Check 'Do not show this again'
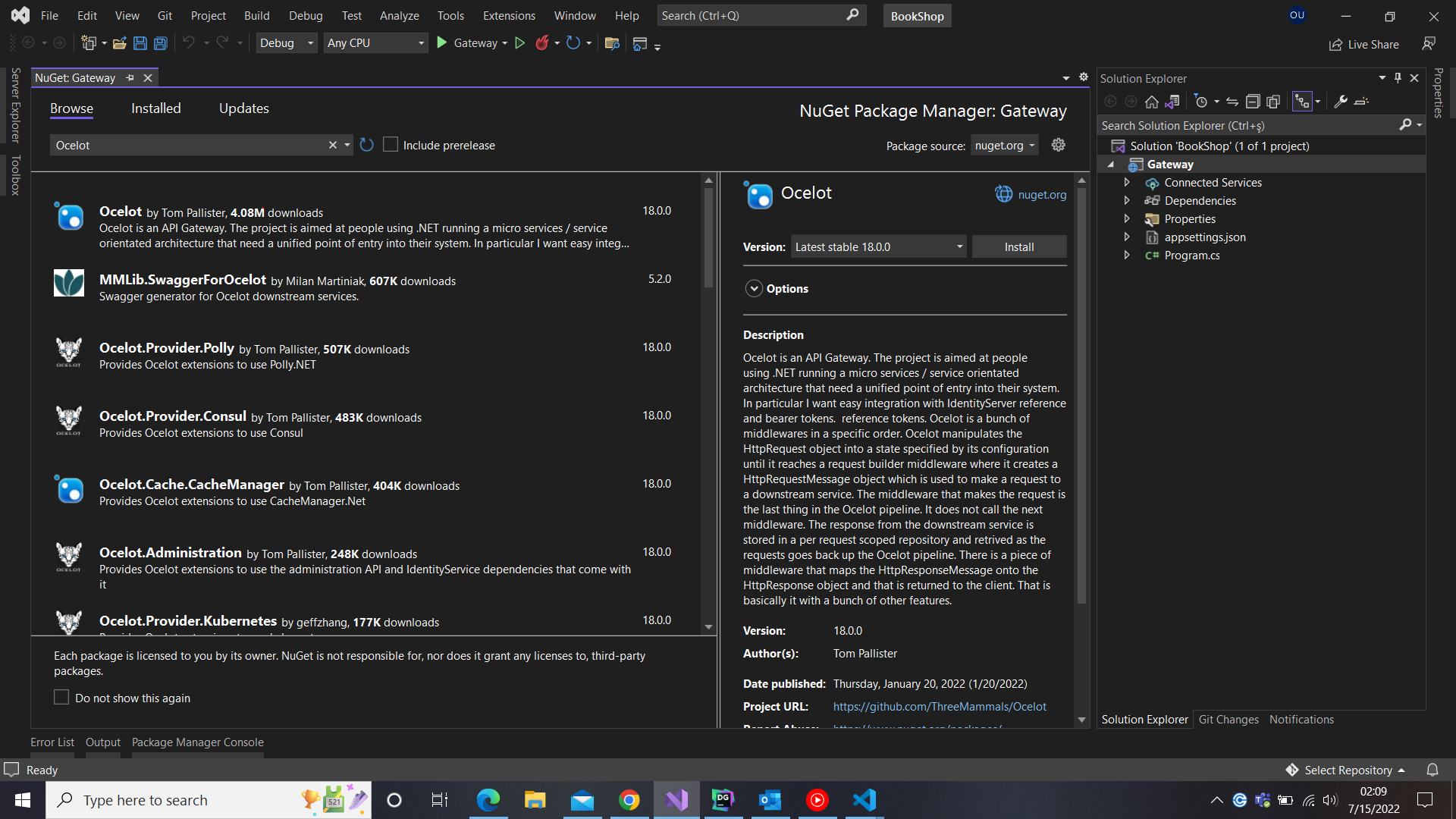This screenshot has width=1456, height=819. point(61,697)
